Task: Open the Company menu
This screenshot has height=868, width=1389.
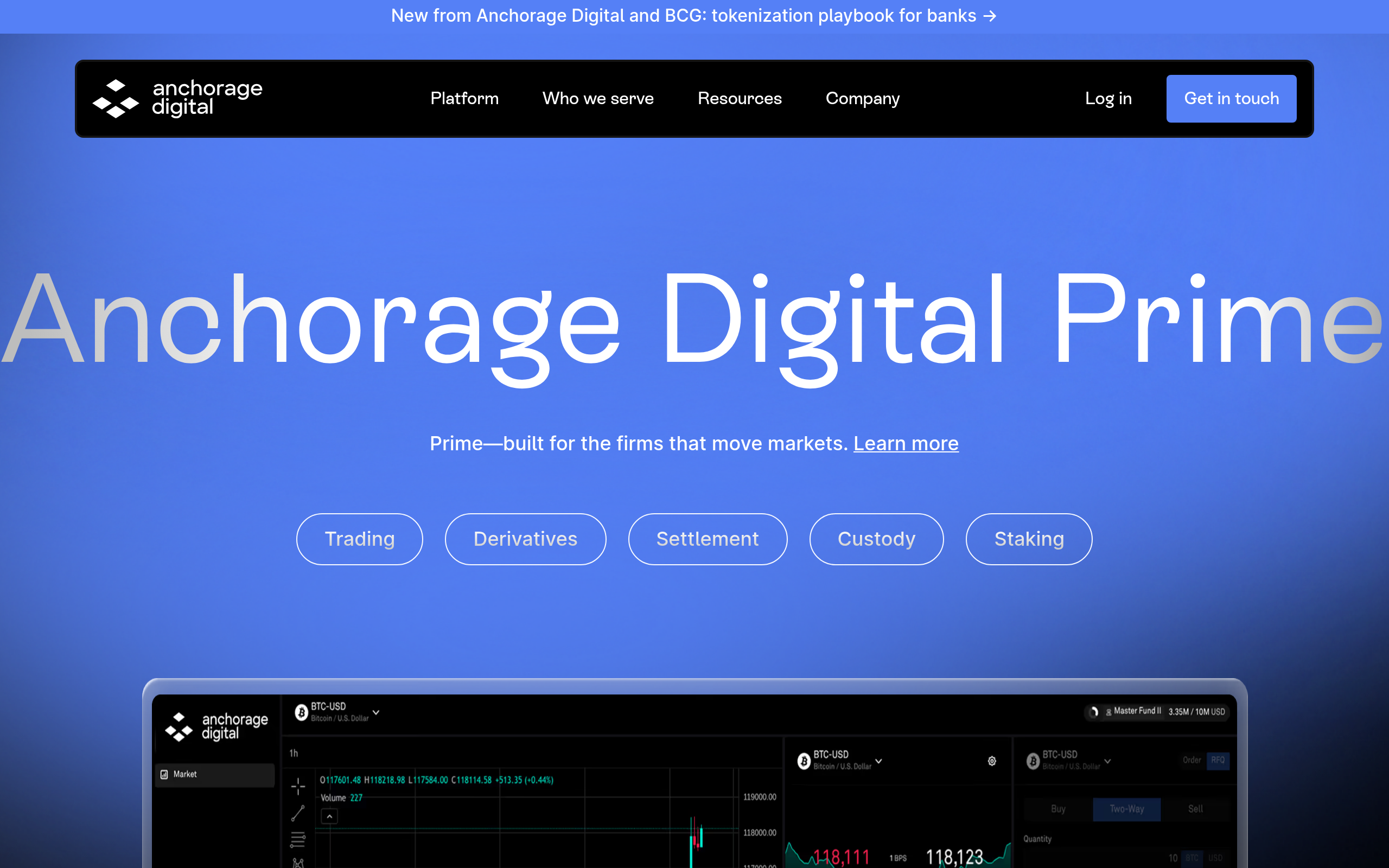Action: point(862,99)
